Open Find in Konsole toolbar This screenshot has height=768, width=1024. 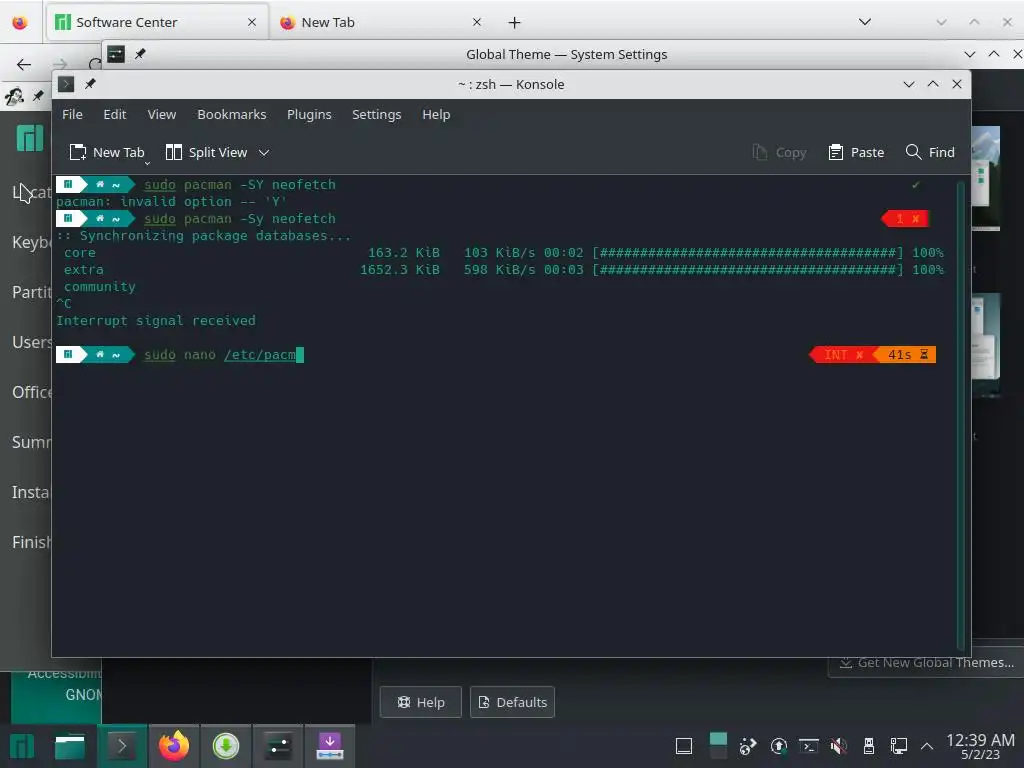tap(930, 152)
